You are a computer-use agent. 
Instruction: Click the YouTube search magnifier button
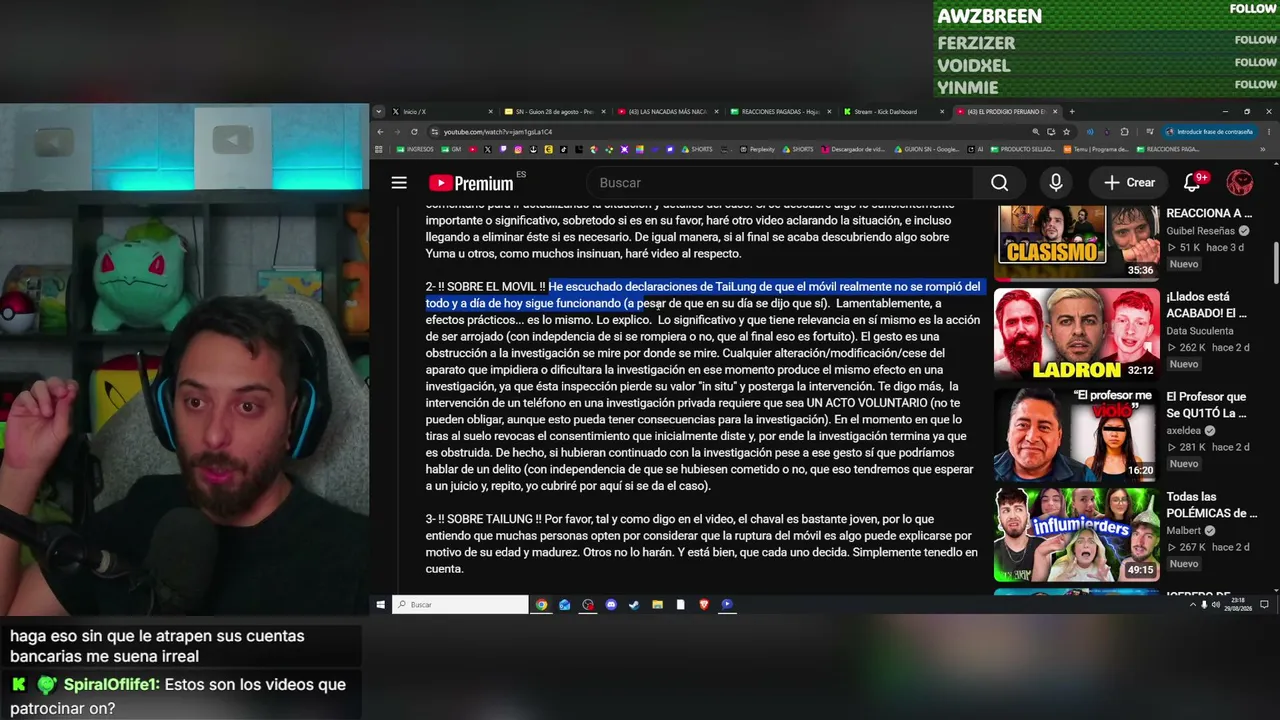999,183
